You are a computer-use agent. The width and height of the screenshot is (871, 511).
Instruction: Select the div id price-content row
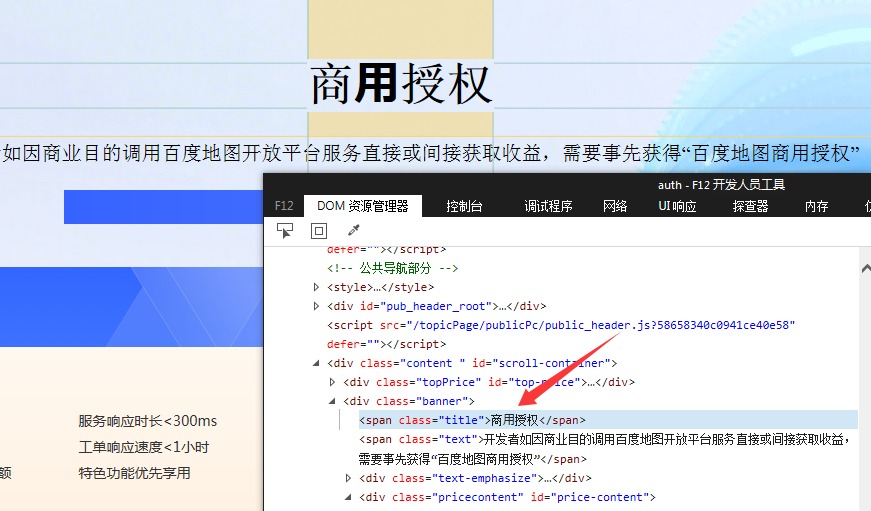pos(507,497)
